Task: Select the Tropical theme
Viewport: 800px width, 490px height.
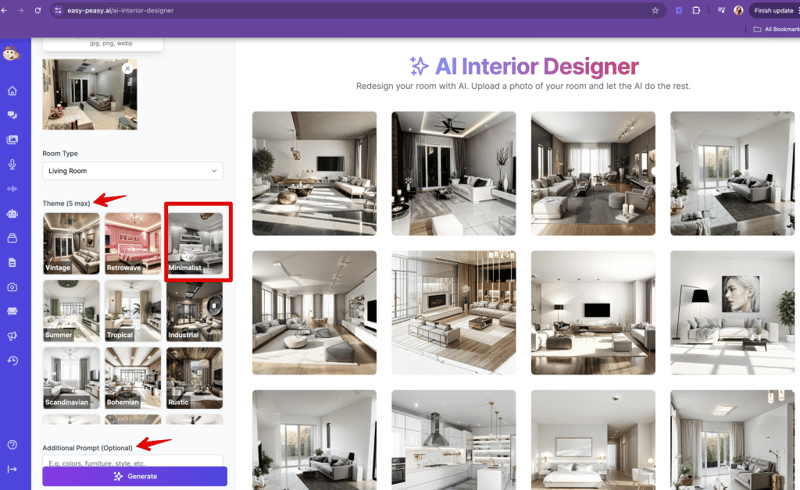Action: coord(133,311)
